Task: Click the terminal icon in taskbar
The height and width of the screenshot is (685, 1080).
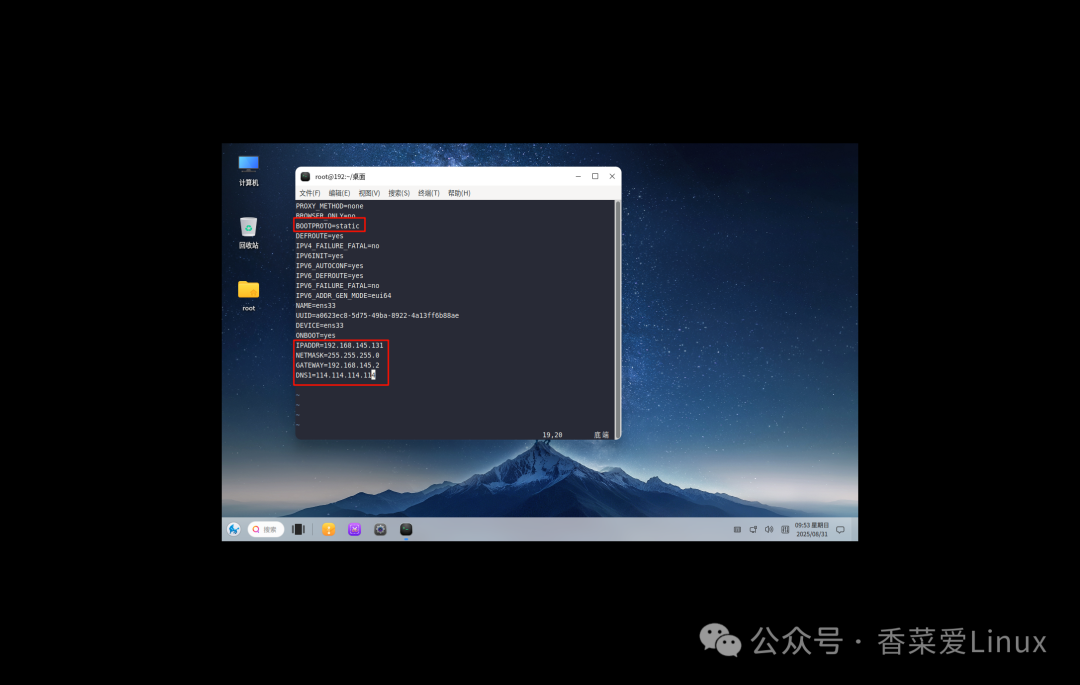Action: [406, 529]
